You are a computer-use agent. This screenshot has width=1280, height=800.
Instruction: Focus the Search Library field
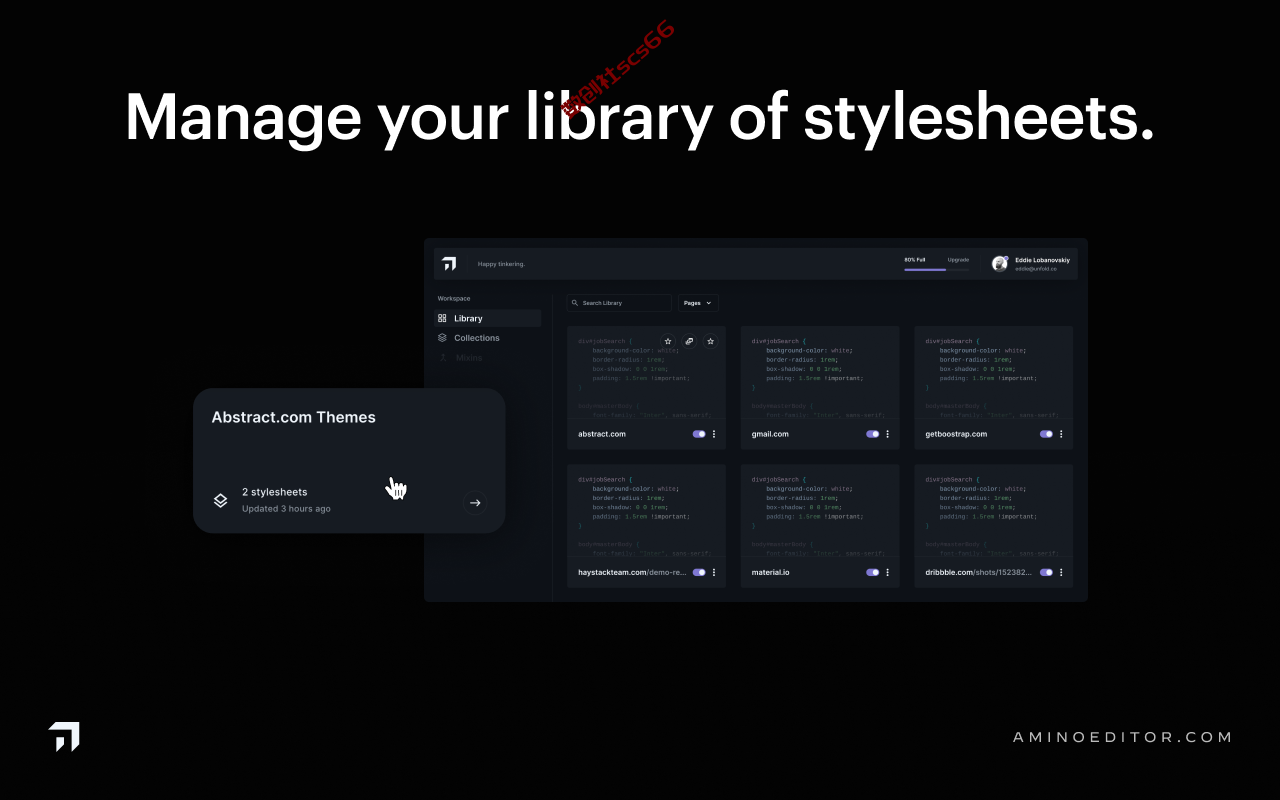point(619,302)
